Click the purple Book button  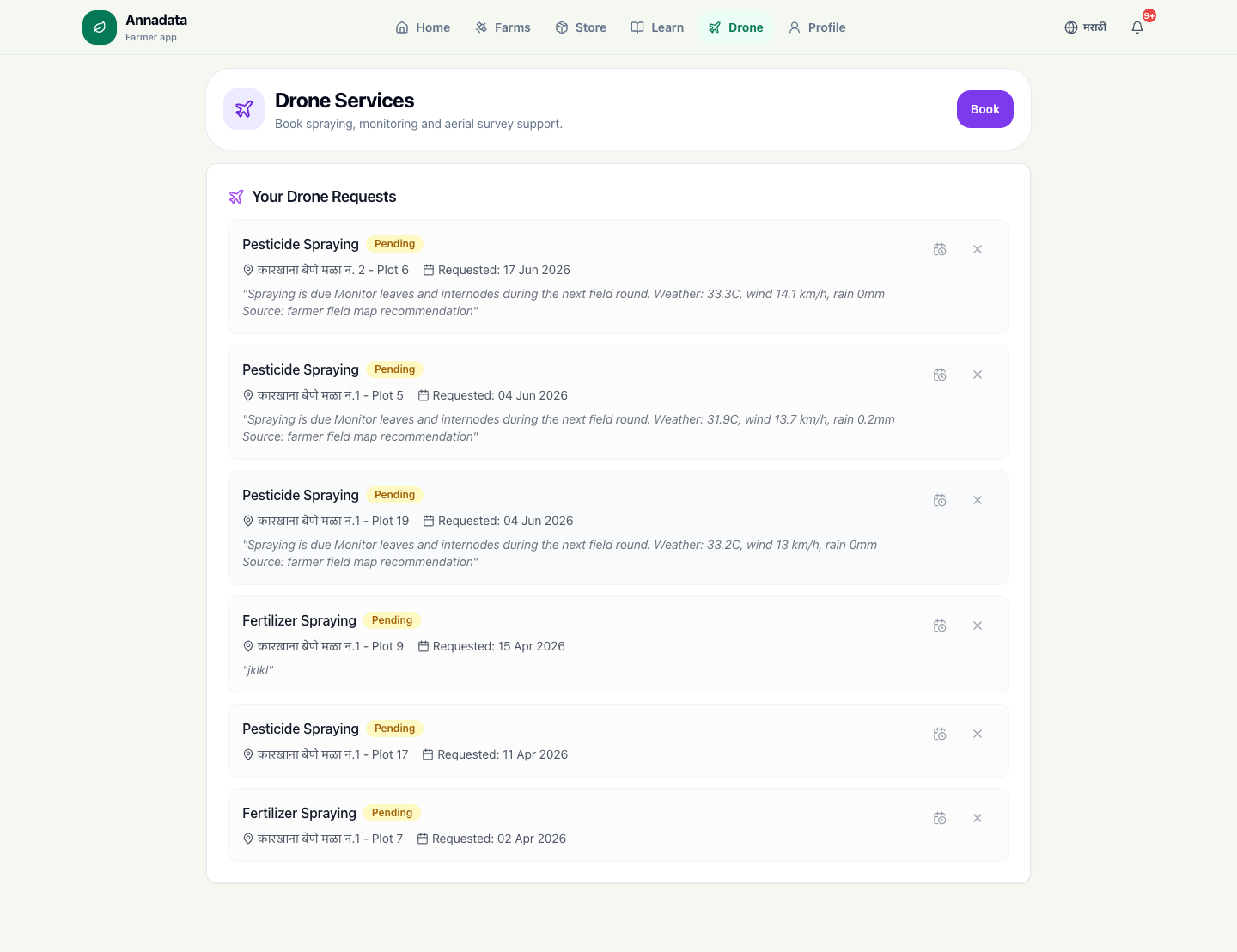985,109
